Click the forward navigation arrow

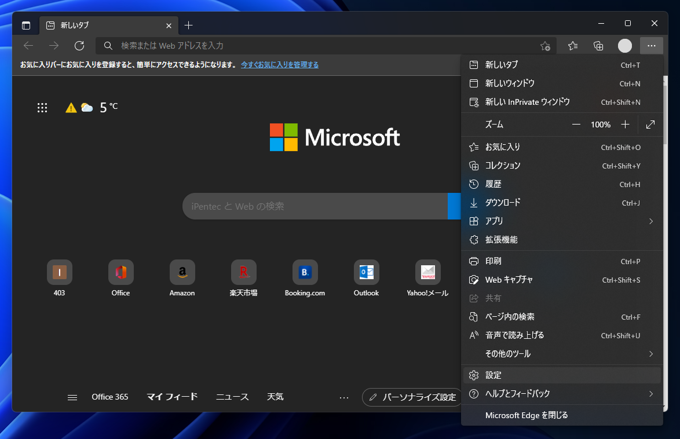(54, 46)
